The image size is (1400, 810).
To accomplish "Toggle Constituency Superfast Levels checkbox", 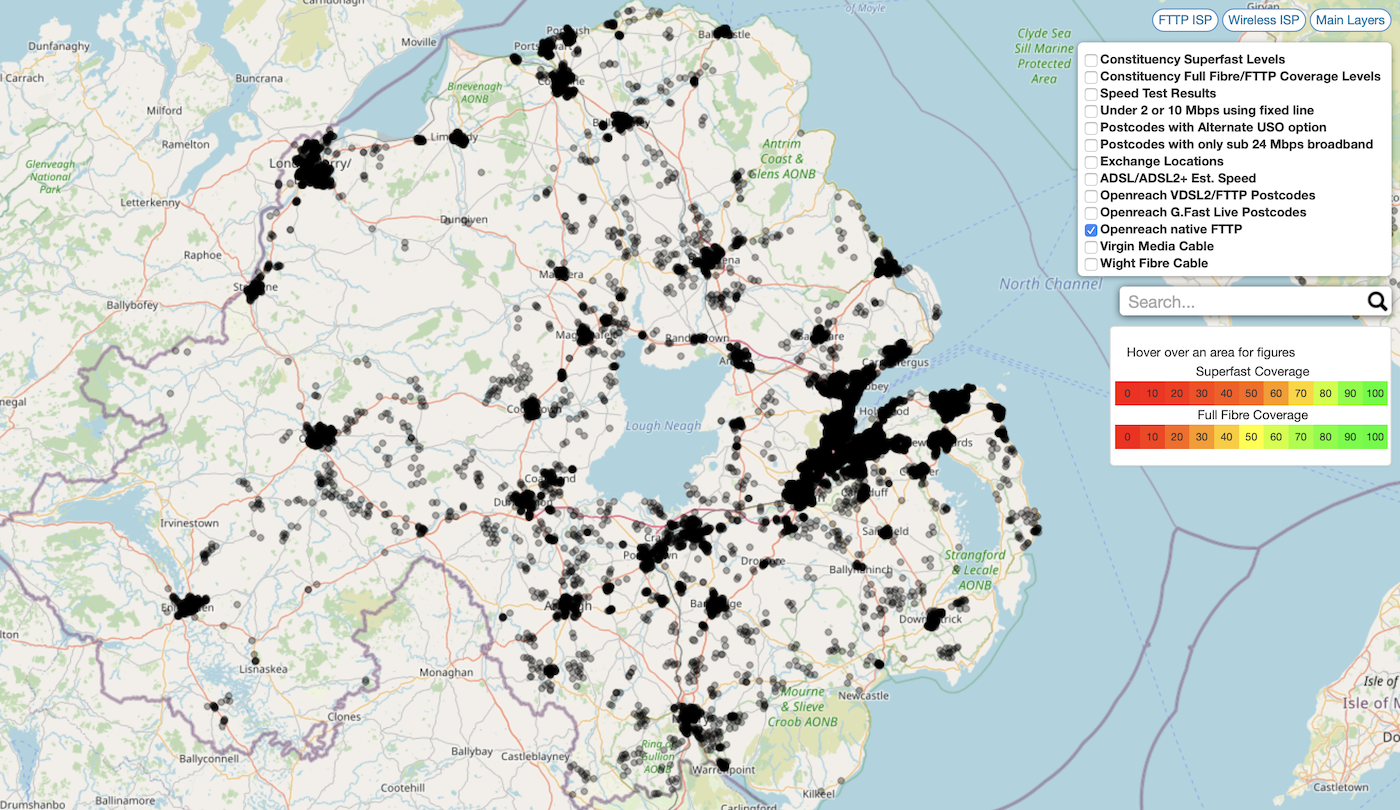I will 1092,60.
